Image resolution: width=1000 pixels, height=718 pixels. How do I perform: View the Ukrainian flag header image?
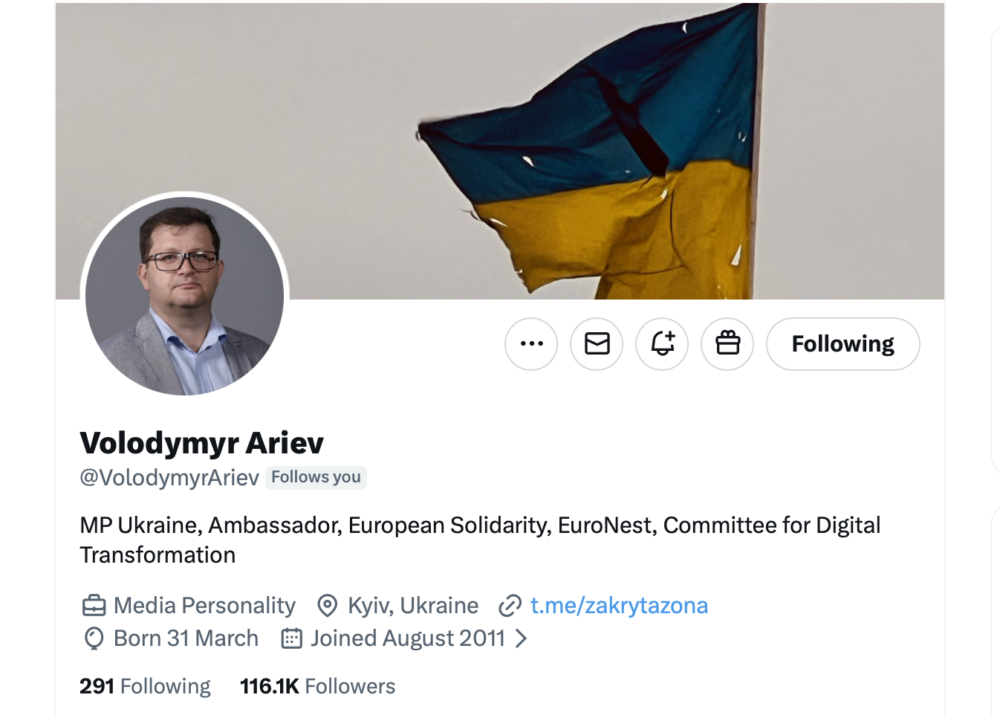pos(500,151)
